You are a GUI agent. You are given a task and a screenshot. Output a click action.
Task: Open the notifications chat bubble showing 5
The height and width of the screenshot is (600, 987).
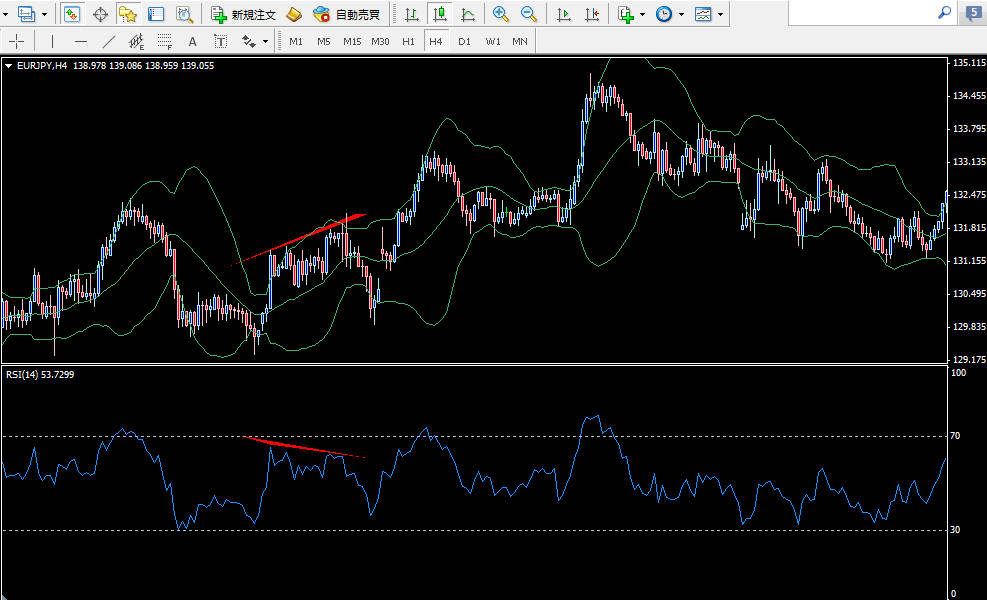pyautogui.click(x=973, y=13)
